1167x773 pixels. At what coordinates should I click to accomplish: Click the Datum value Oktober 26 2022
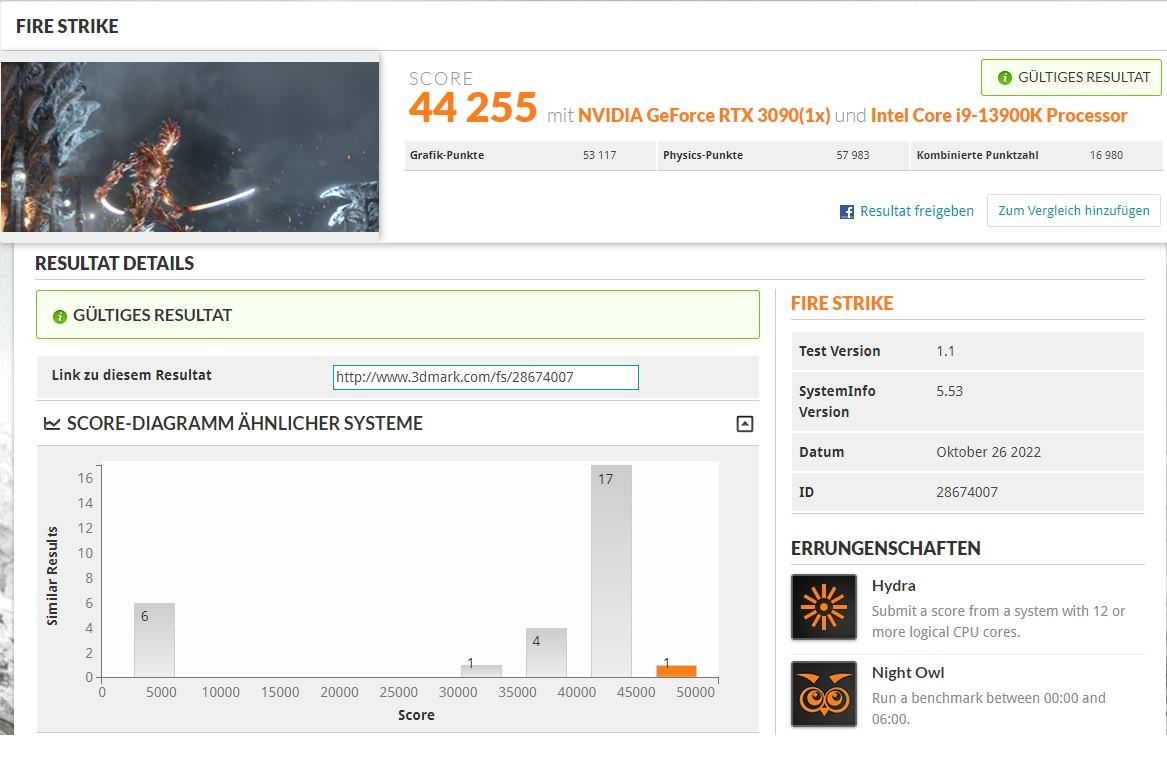[988, 452]
